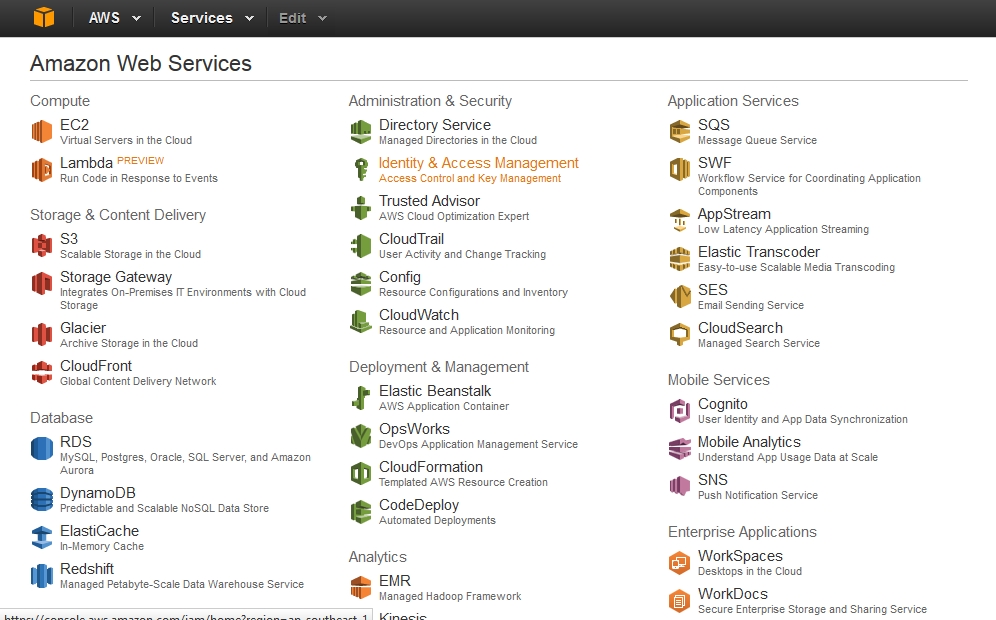
Task: Click the Config service icon
Action: pyautogui.click(x=361, y=284)
